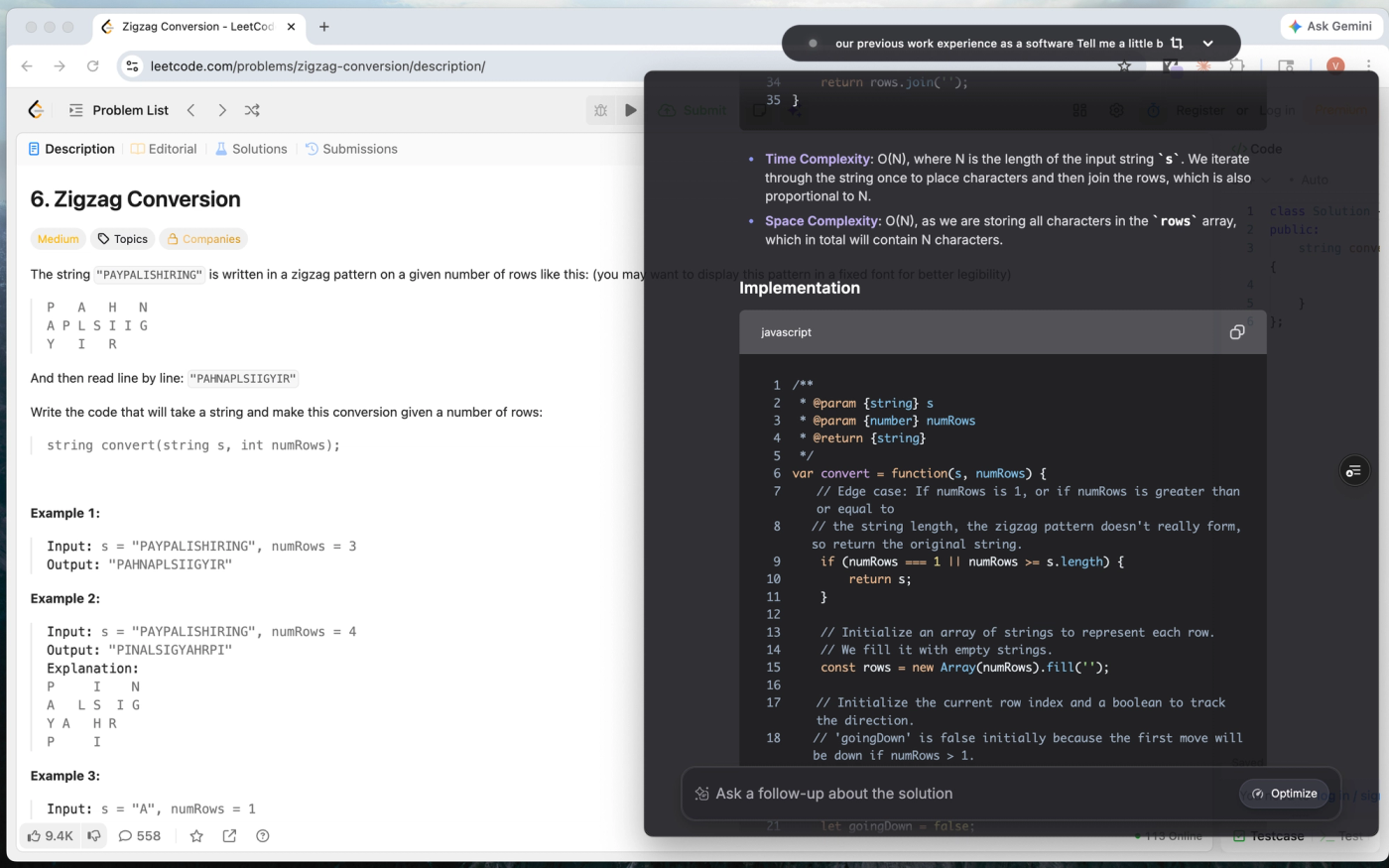Open the 558 comments
The height and width of the screenshot is (868, 1389).
click(x=139, y=836)
